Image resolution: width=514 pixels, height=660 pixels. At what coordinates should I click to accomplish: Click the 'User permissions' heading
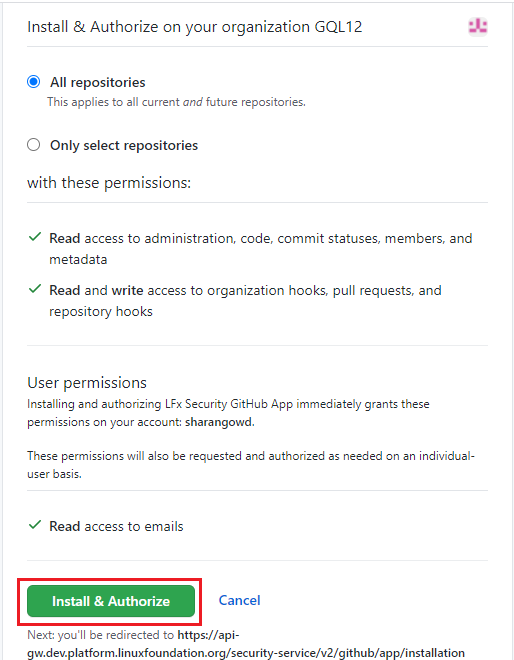tap(87, 383)
